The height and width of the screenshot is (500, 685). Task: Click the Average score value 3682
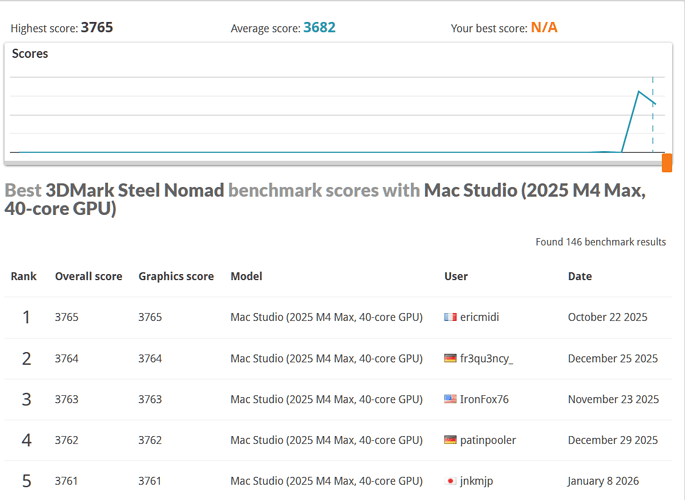pos(319,28)
